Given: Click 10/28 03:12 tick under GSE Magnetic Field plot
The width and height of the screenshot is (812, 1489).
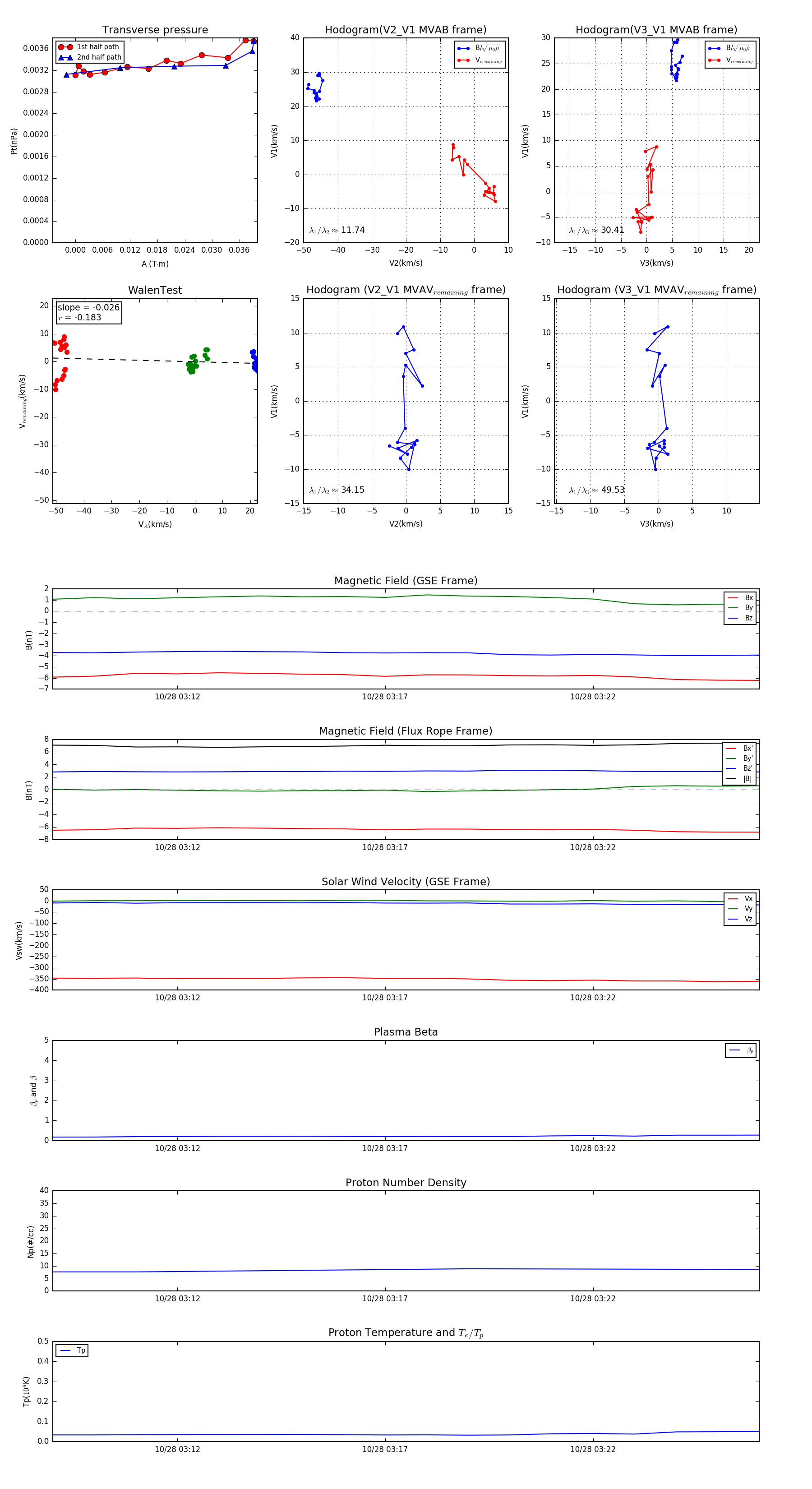Looking at the screenshot, I should tap(177, 697).
